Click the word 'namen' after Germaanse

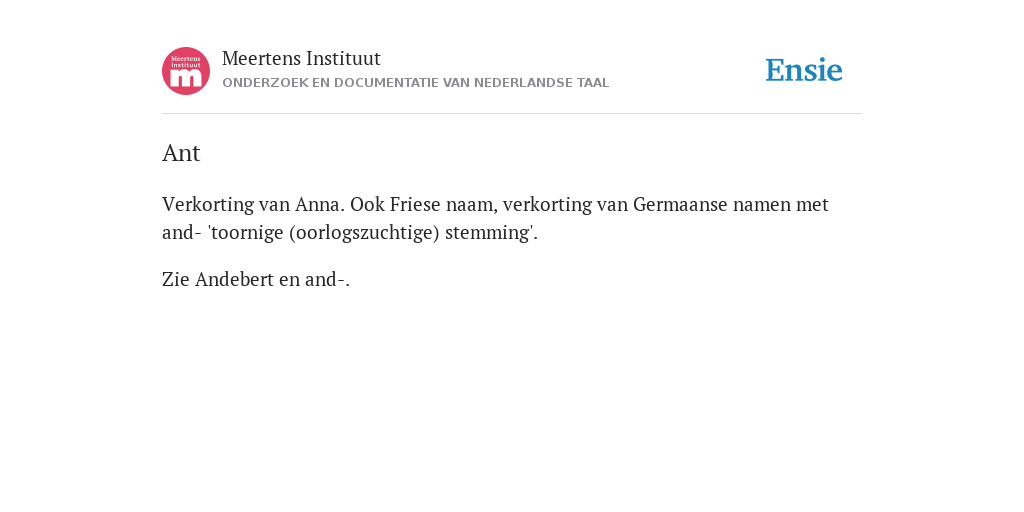[761, 204]
